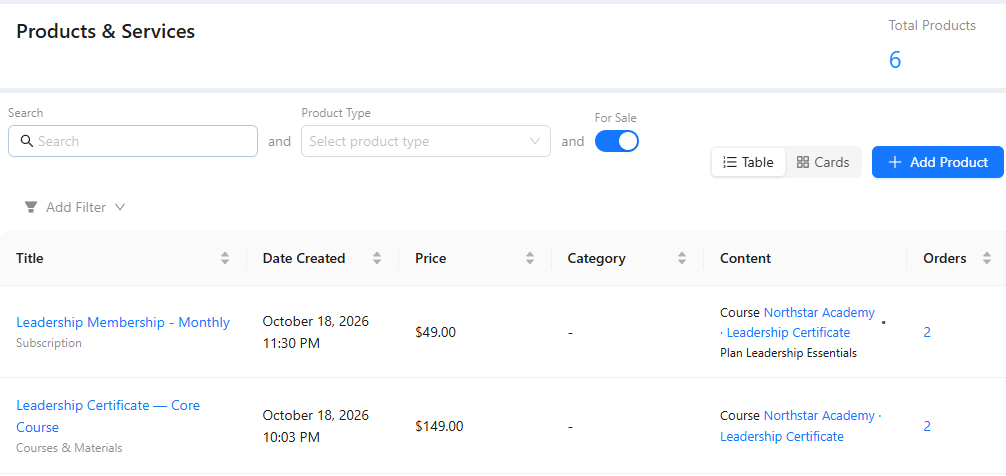Click October 18, 2026 10:03 PM date
The width and height of the screenshot is (1006, 476).
tap(316, 426)
